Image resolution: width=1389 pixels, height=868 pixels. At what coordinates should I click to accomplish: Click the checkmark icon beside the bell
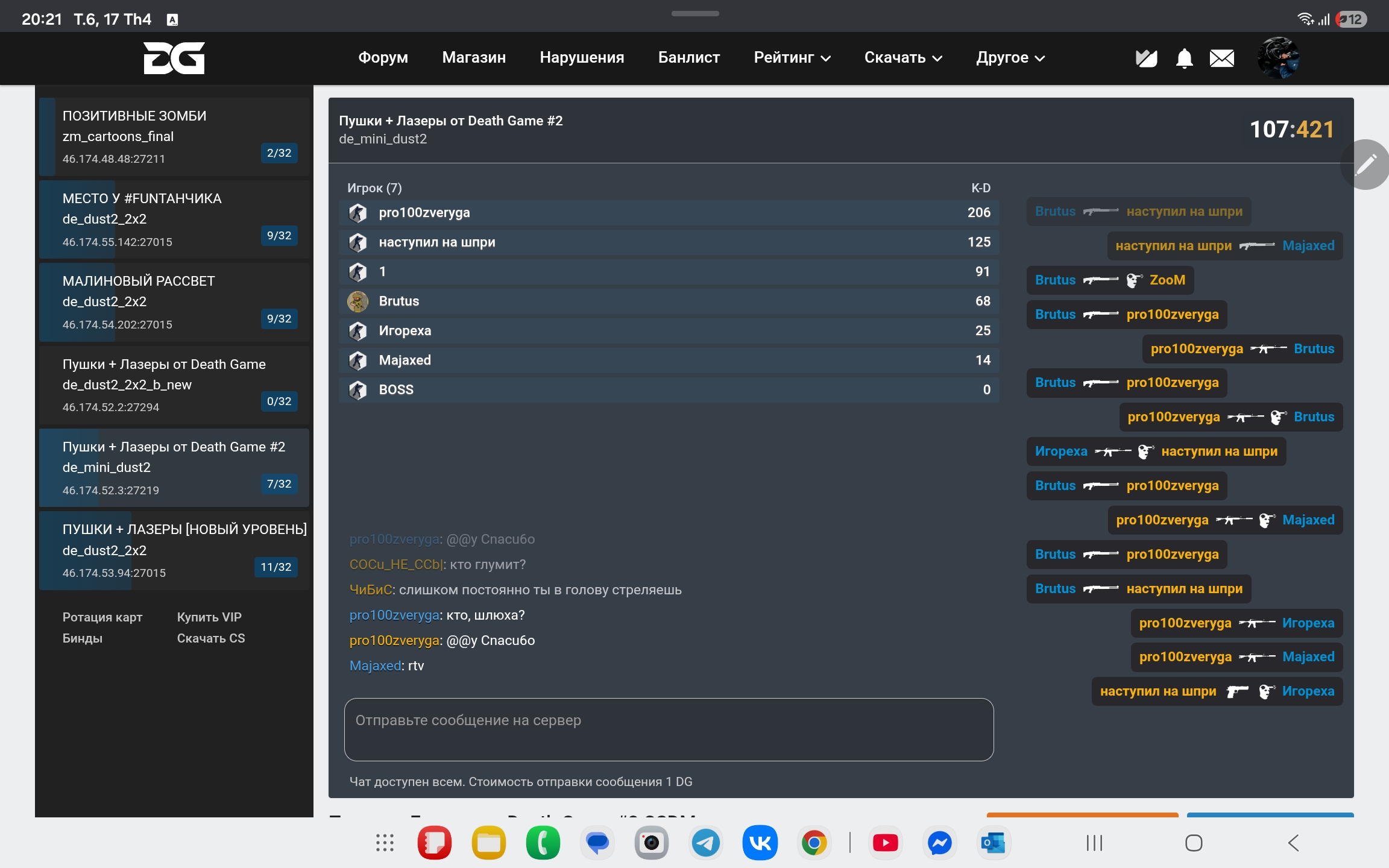tap(1146, 58)
